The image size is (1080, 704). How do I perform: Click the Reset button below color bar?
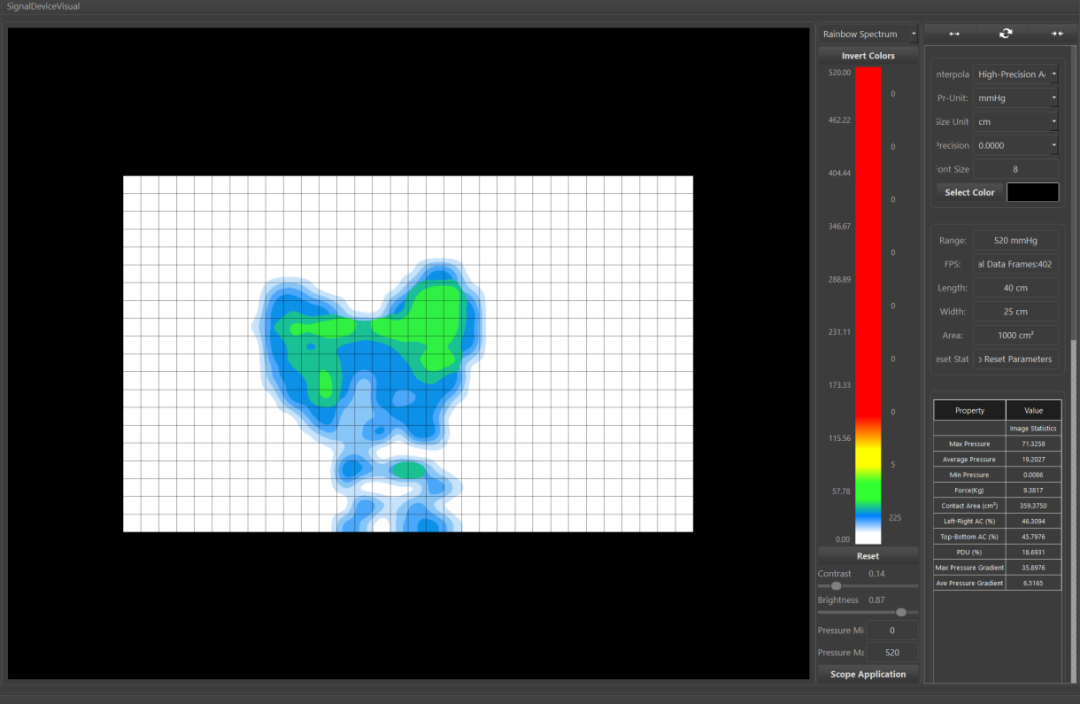click(867, 556)
